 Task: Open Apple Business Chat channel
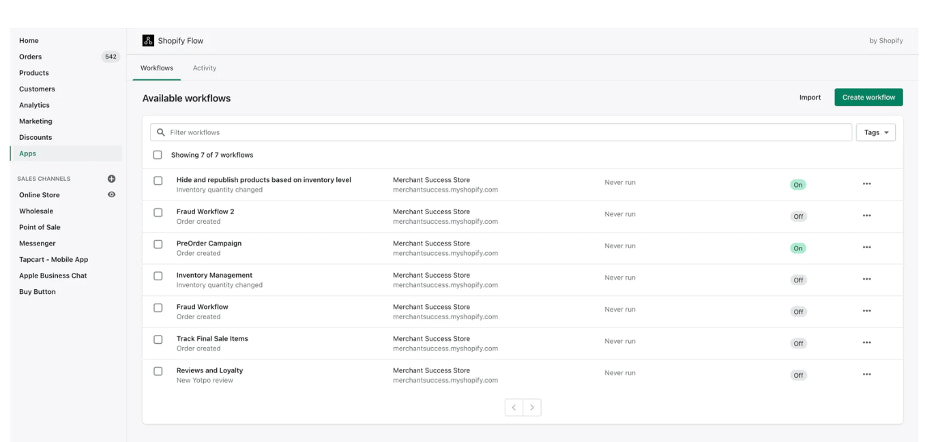tap(53, 276)
